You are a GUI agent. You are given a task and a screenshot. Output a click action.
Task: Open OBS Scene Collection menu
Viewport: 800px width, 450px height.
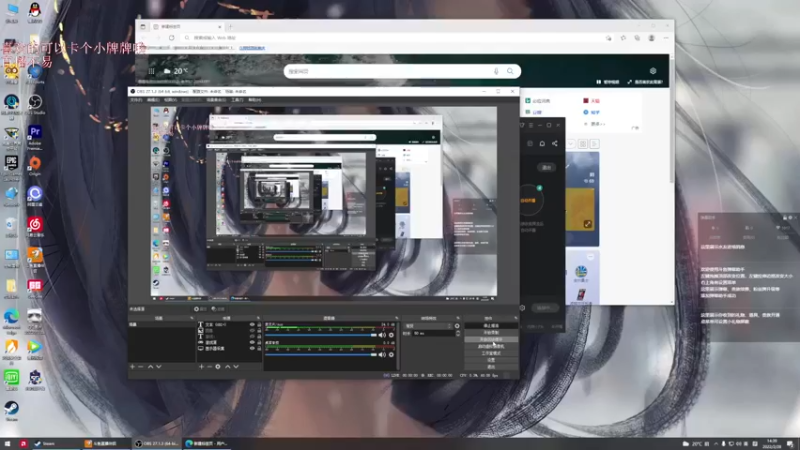216,100
